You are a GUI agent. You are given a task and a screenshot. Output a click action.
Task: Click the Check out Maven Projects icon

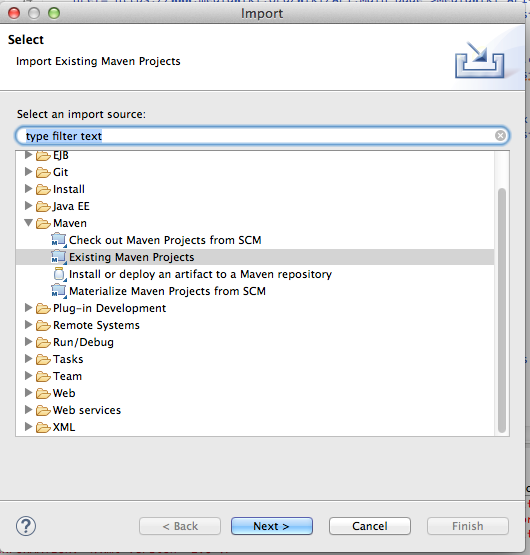coord(59,240)
